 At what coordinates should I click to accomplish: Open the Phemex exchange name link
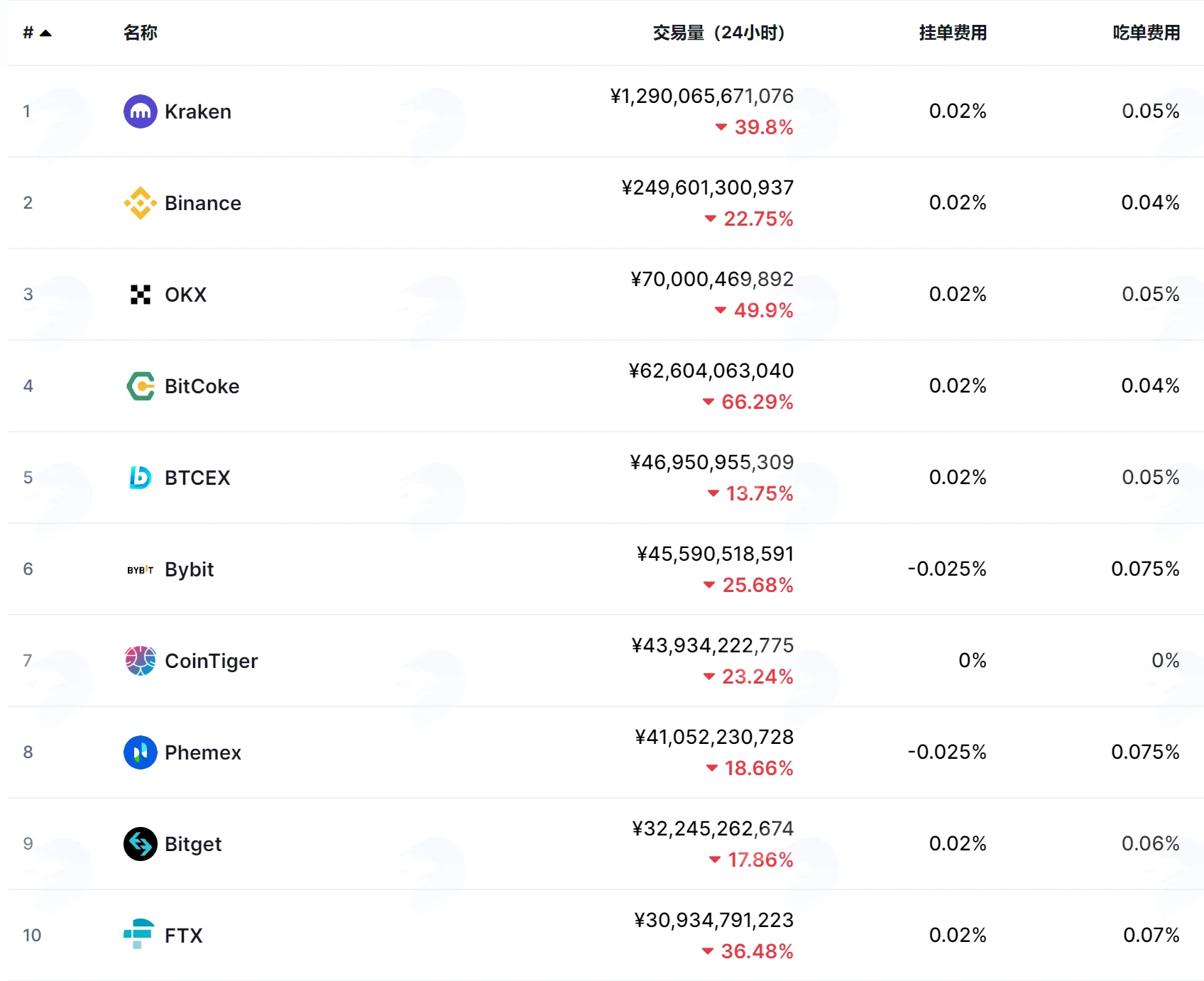click(203, 752)
